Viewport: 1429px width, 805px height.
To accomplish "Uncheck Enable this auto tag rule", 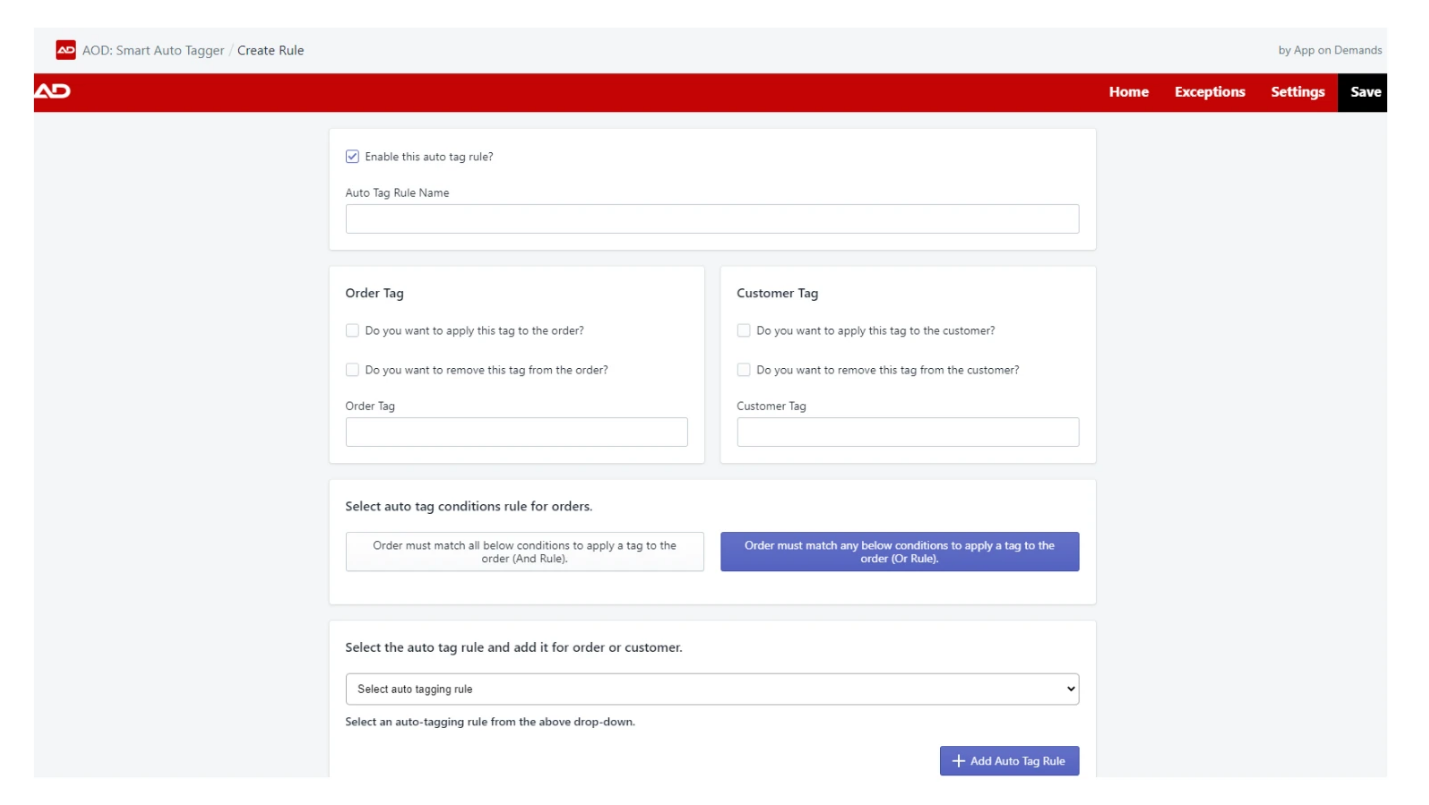I will coord(352,157).
